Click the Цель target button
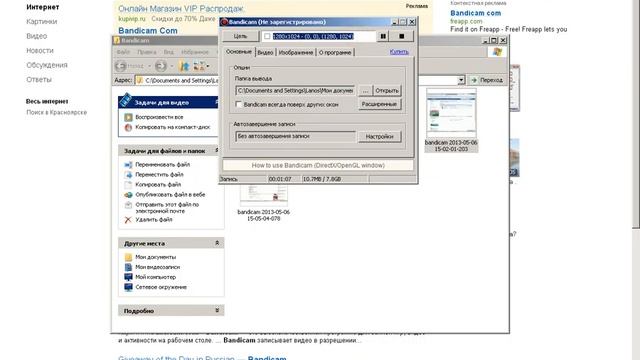 (240, 36)
